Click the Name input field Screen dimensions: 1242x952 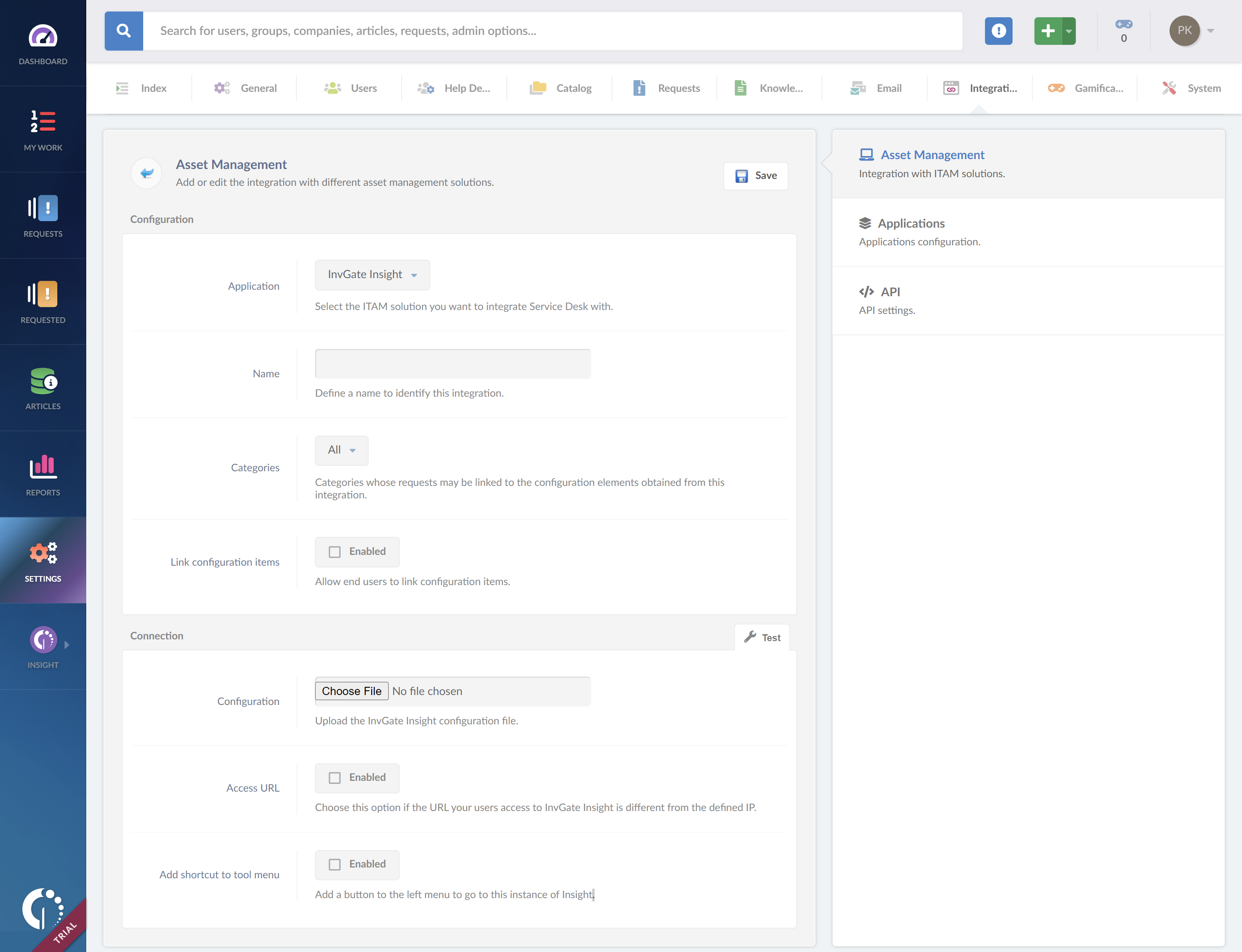[452, 363]
